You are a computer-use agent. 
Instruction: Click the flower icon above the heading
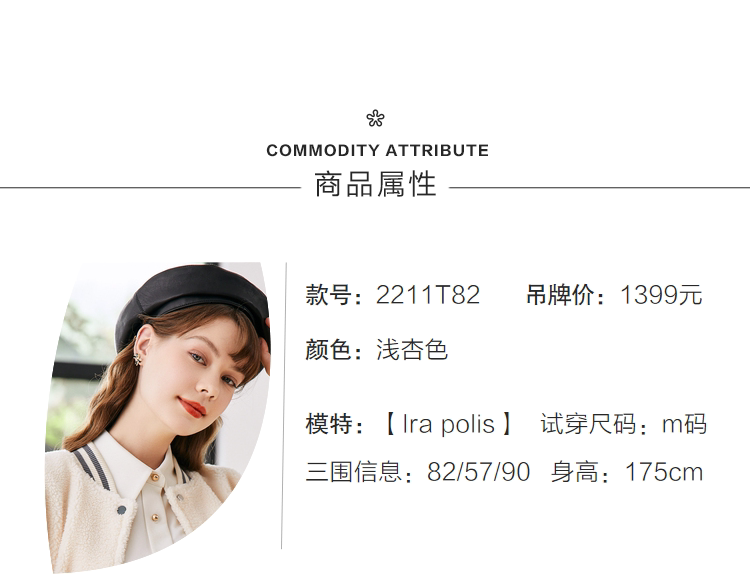pyautogui.click(x=375, y=119)
